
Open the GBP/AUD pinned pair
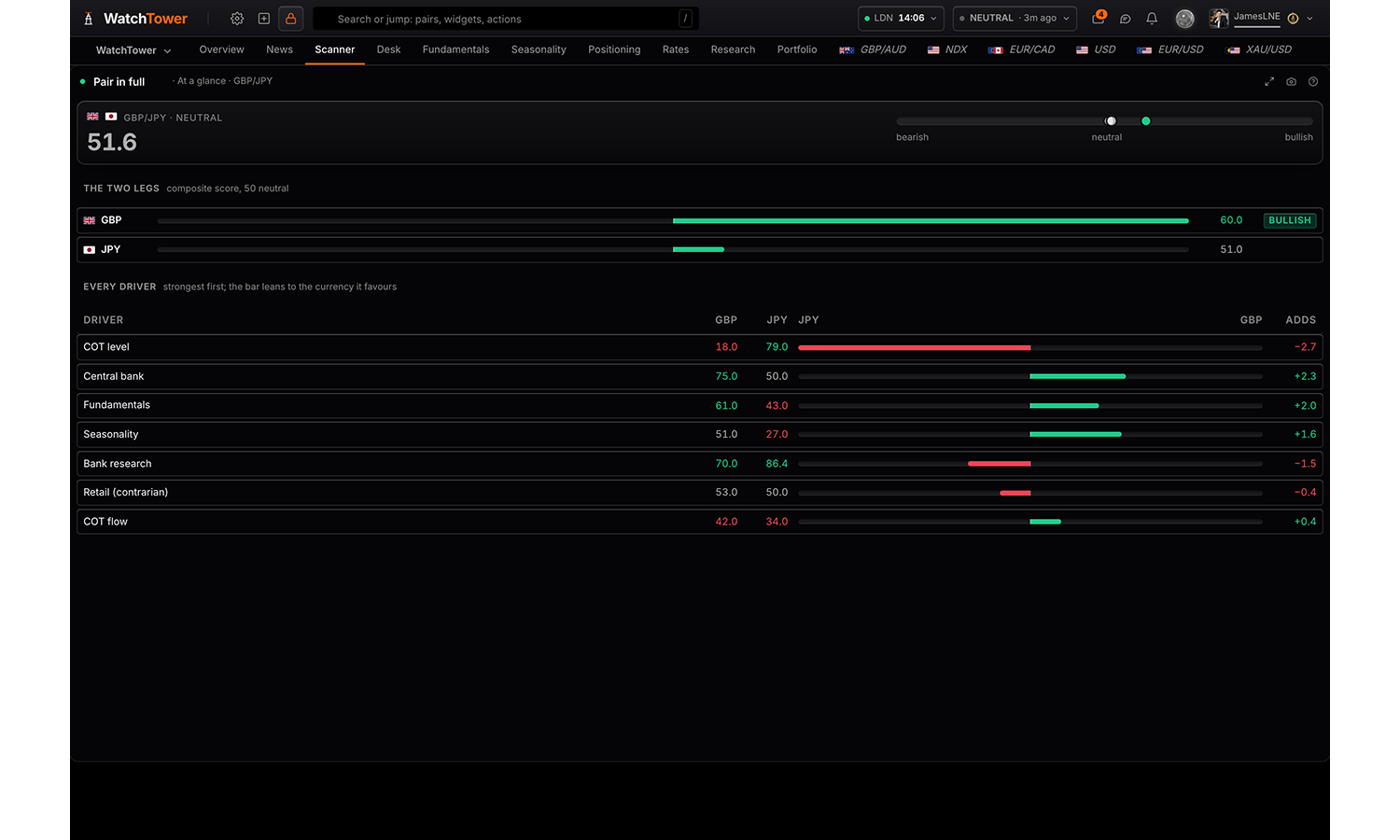tap(873, 49)
